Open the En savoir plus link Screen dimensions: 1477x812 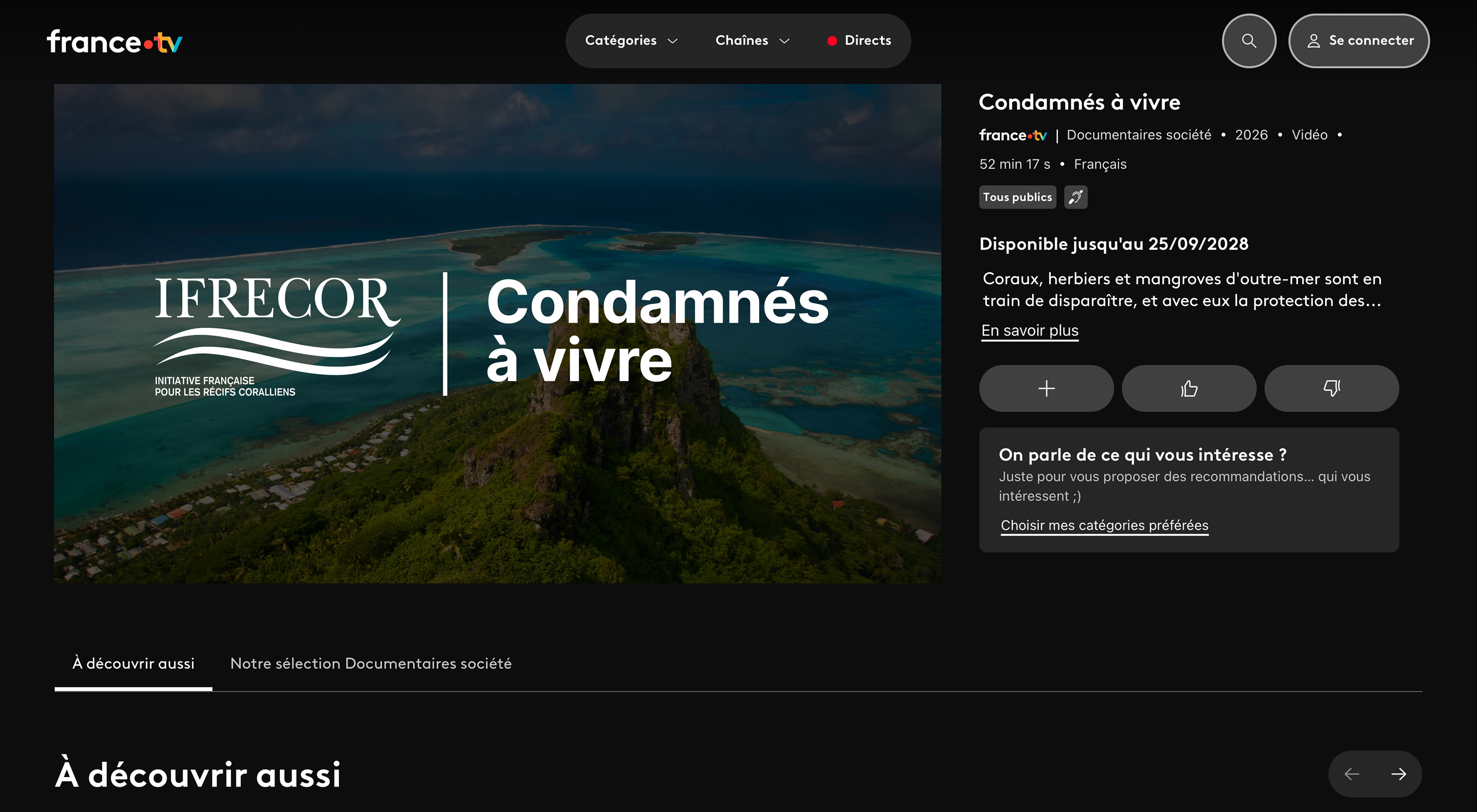[x=1030, y=331]
